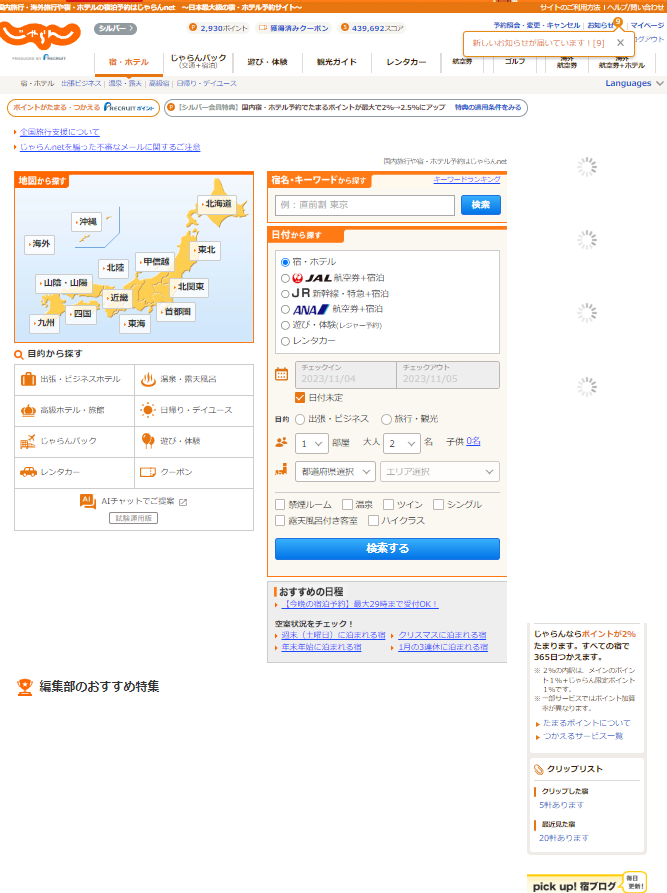Click the blue 検索 keyword search button
The height and width of the screenshot is (893, 667).
click(x=481, y=205)
